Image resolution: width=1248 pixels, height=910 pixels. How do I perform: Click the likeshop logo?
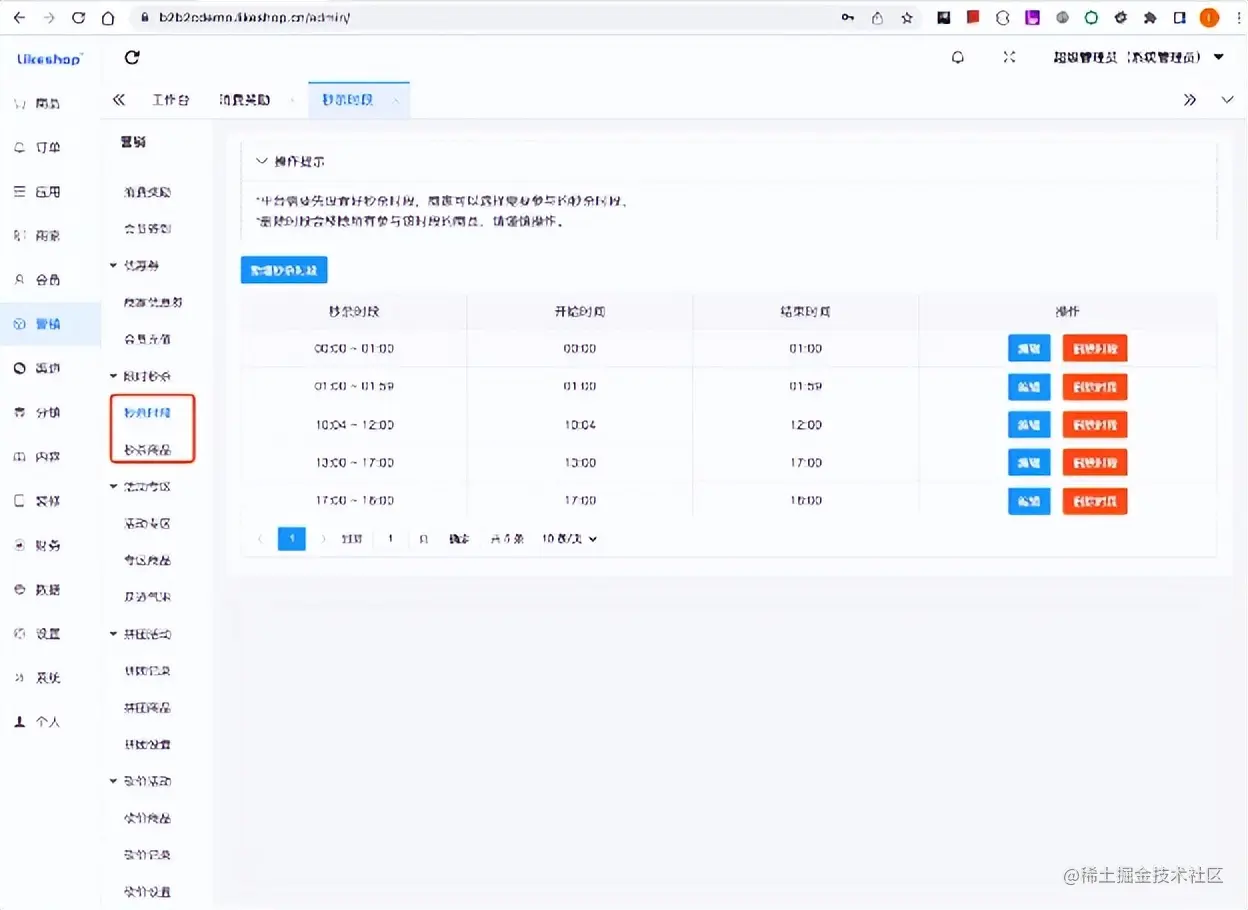(50, 59)
